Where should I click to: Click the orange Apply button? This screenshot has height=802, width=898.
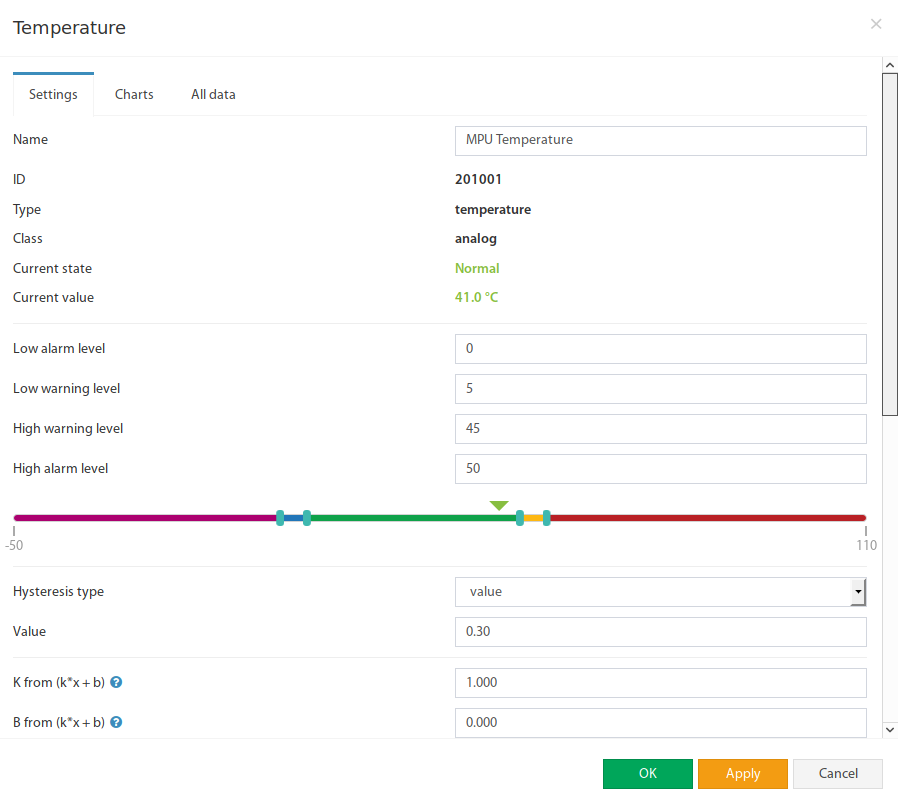pos(743,774)
